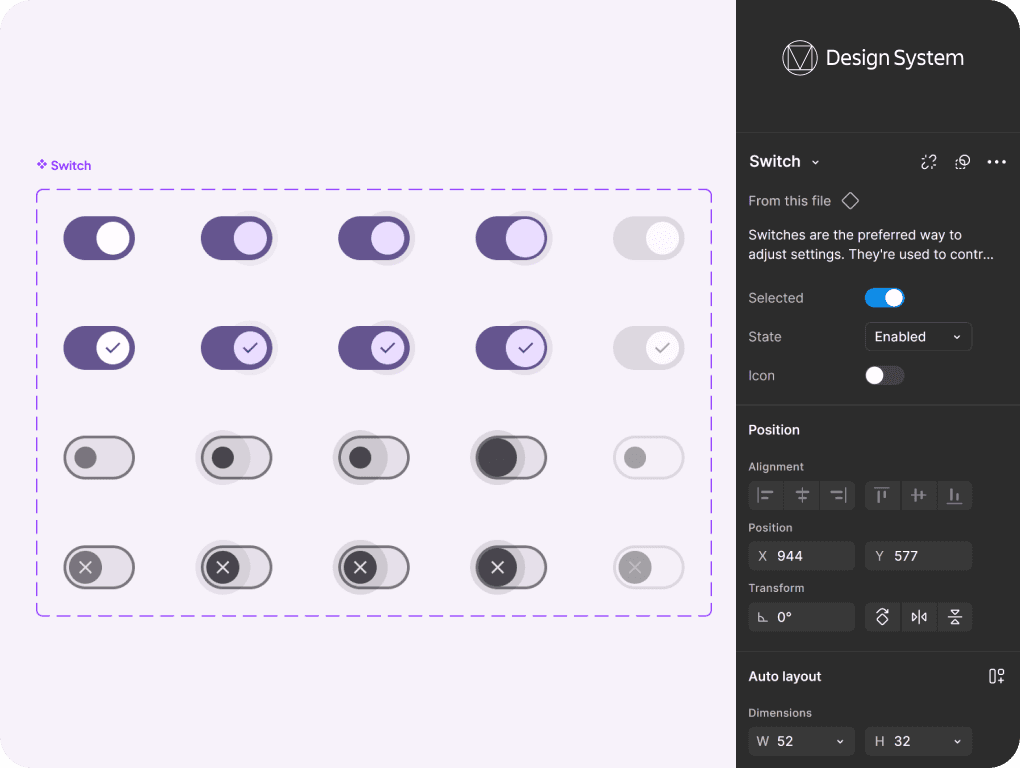Align top using alignment icon
Viewport: 1020px width, 768px height.
click(x=882, y=496)
